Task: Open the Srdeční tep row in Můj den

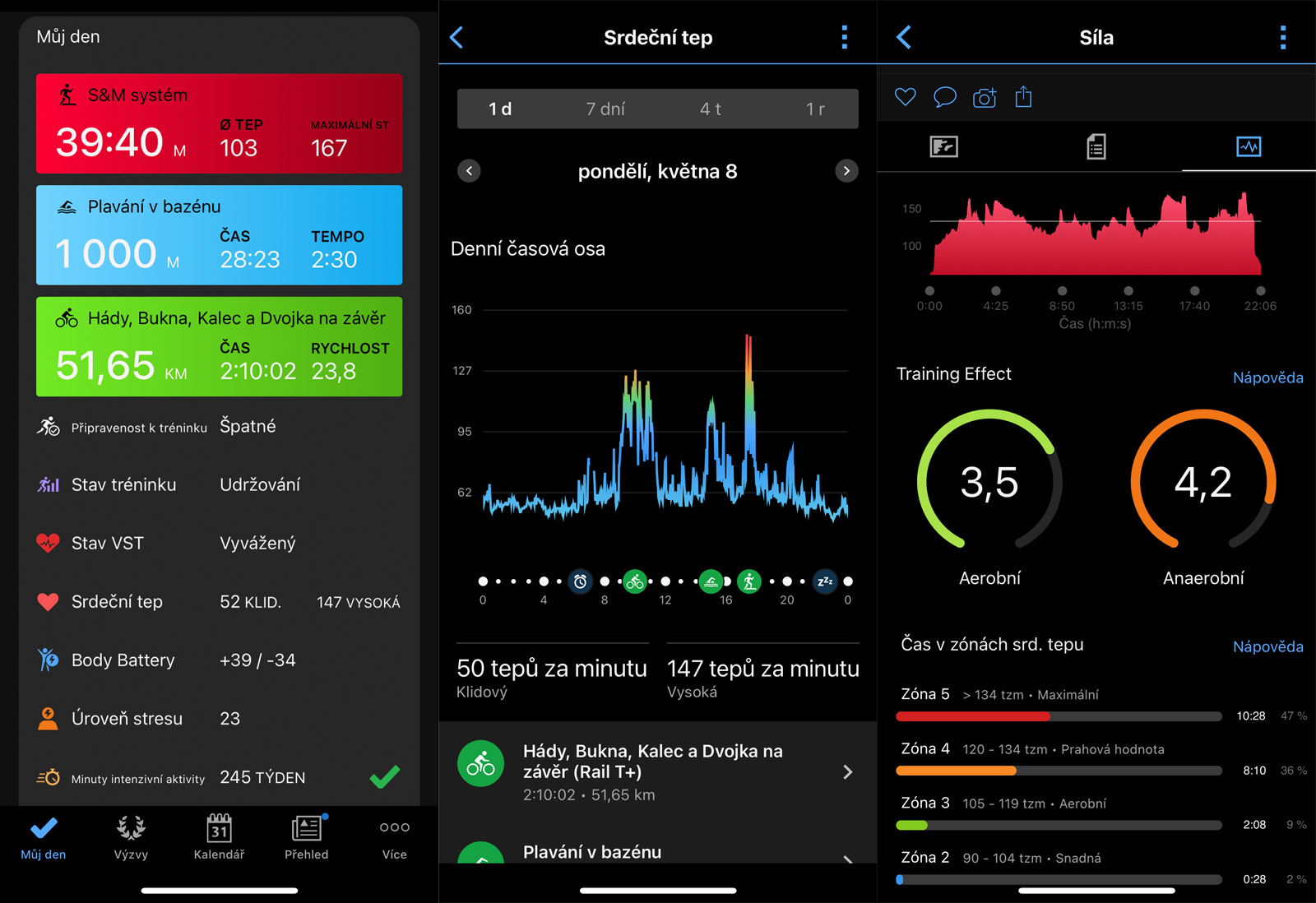Action: click(x=219, y=602)
